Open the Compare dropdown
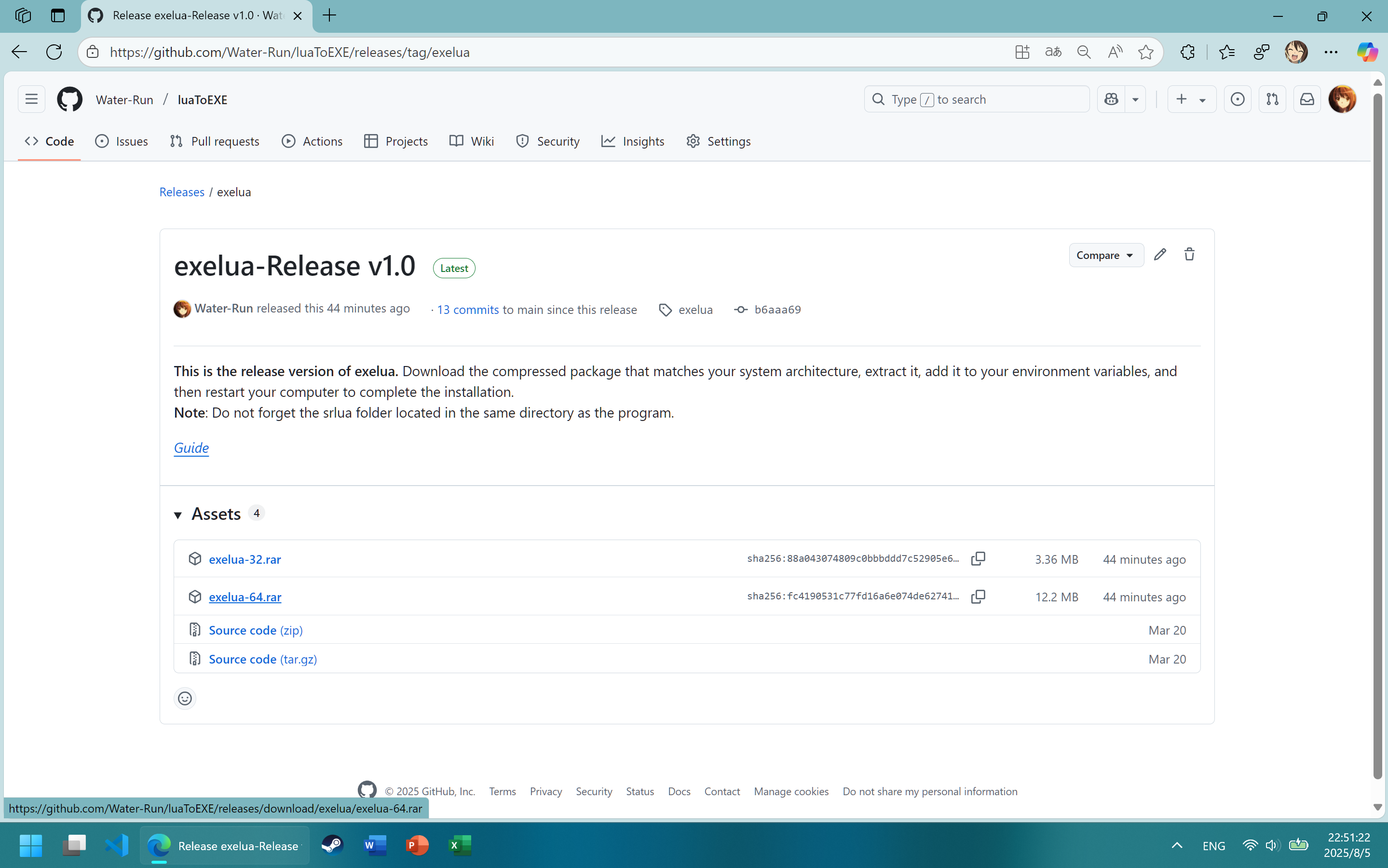This screenshot has width=1388, height=868. pyautogui.click(x=1105, y=255)
